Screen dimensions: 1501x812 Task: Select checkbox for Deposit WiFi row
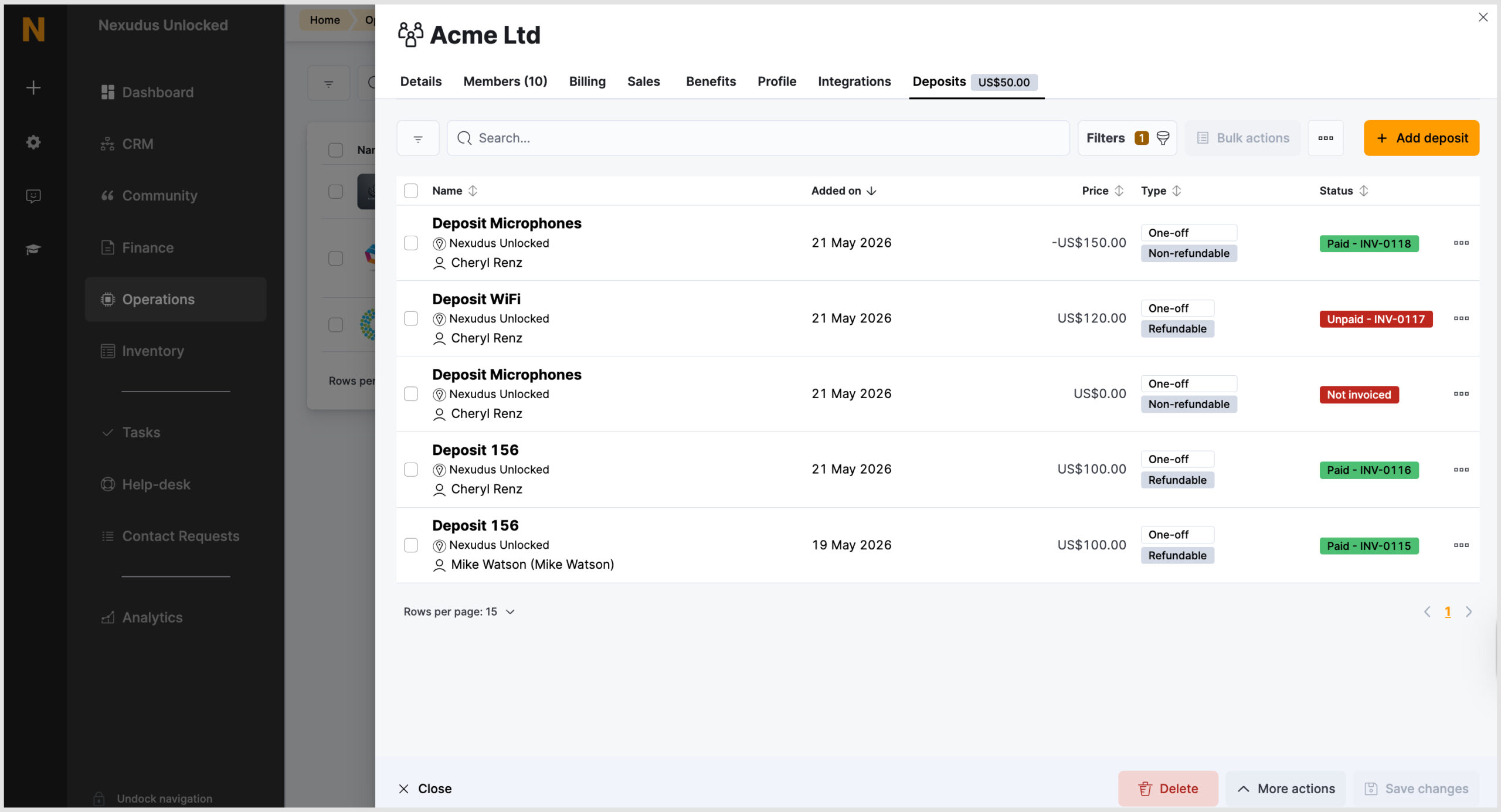pos(411,318)
